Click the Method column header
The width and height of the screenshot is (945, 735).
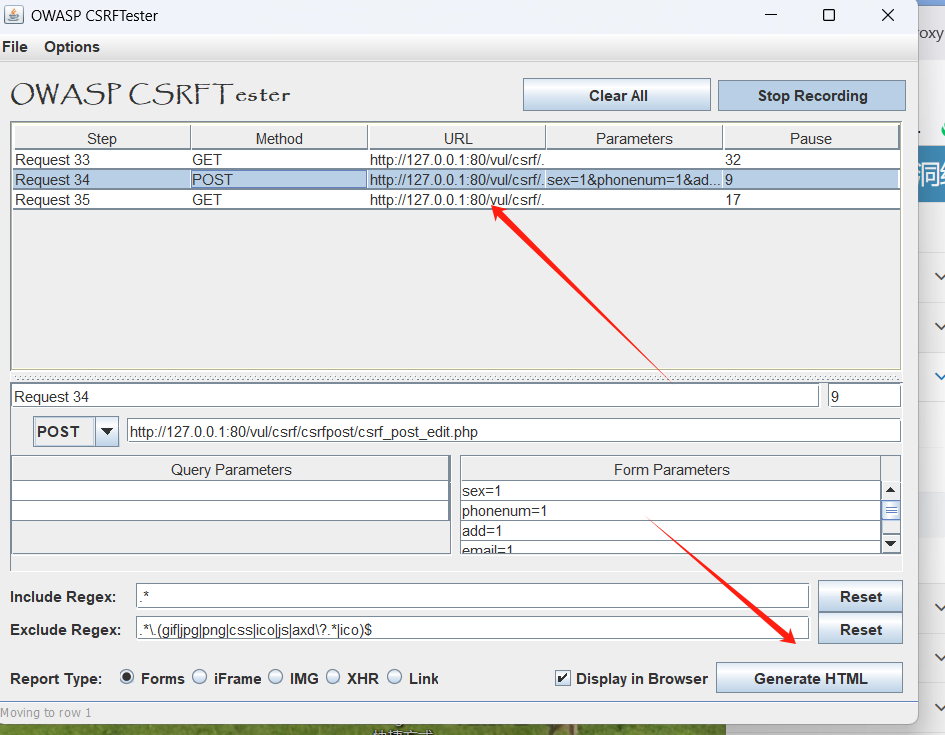coord(279,138)
